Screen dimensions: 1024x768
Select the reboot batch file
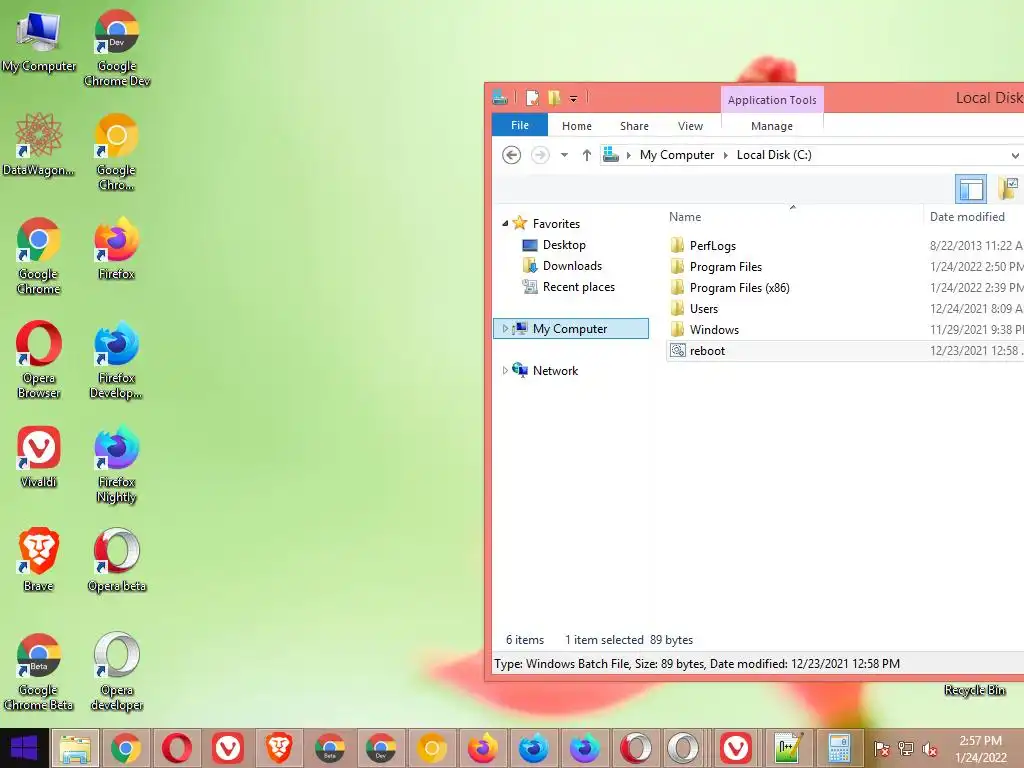[707, 351]
